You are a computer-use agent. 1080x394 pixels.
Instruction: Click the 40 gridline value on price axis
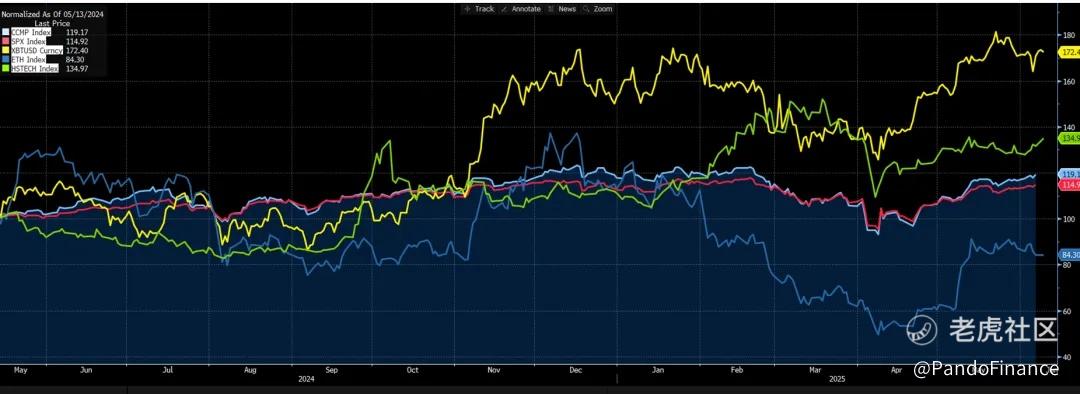(1068, 357)
